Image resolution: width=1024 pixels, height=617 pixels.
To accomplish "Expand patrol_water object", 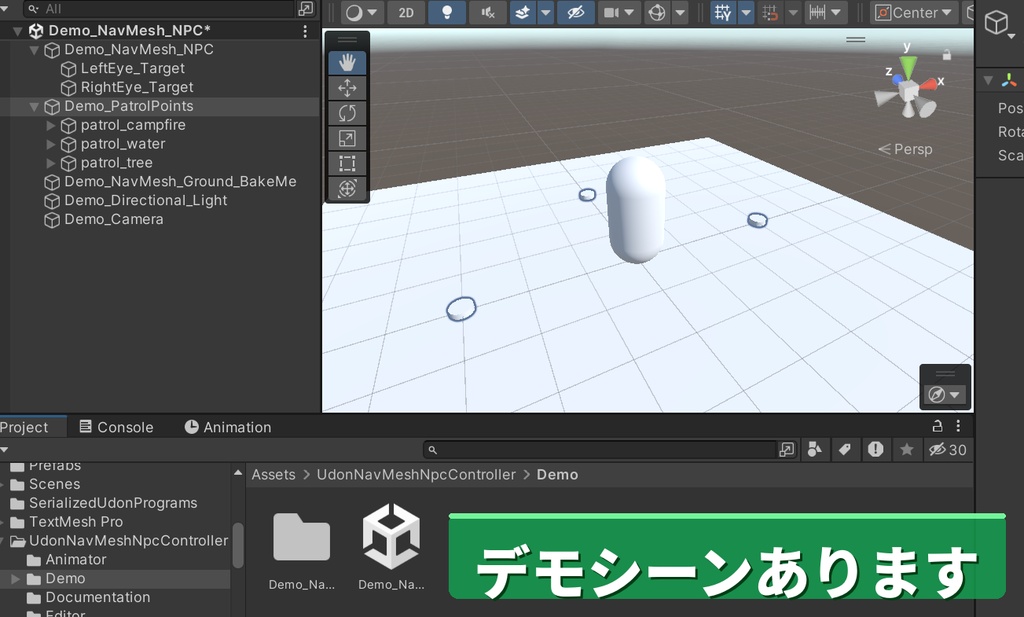I will click(50, 144).
